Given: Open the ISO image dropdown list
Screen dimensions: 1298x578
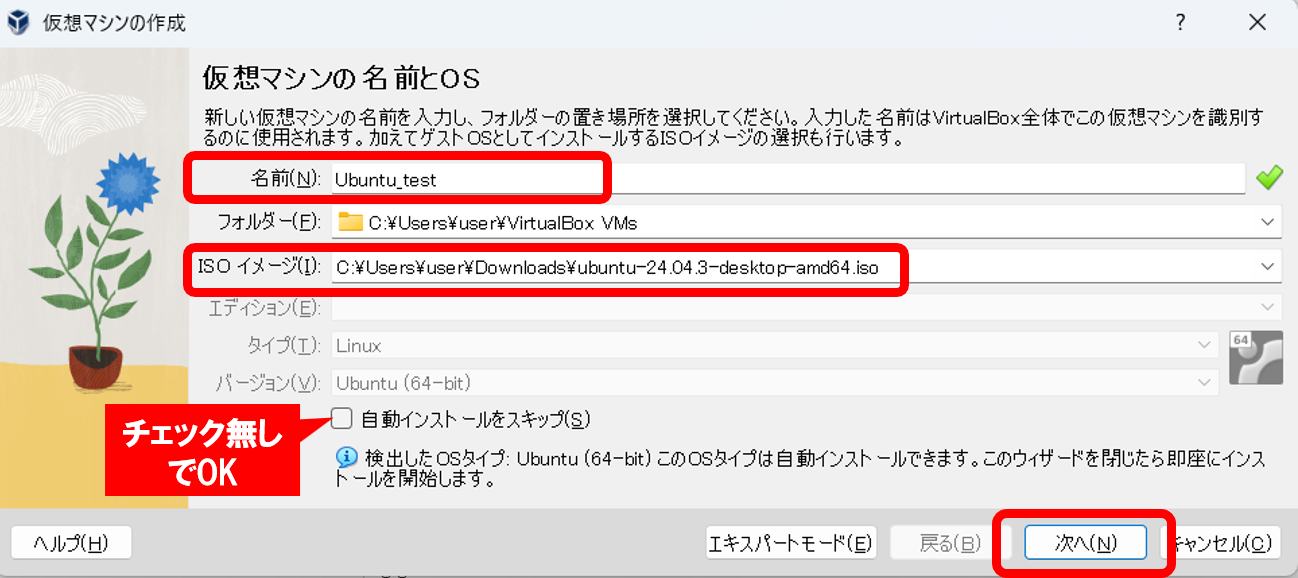Looking at the screenshot, I should [1268, 266].
